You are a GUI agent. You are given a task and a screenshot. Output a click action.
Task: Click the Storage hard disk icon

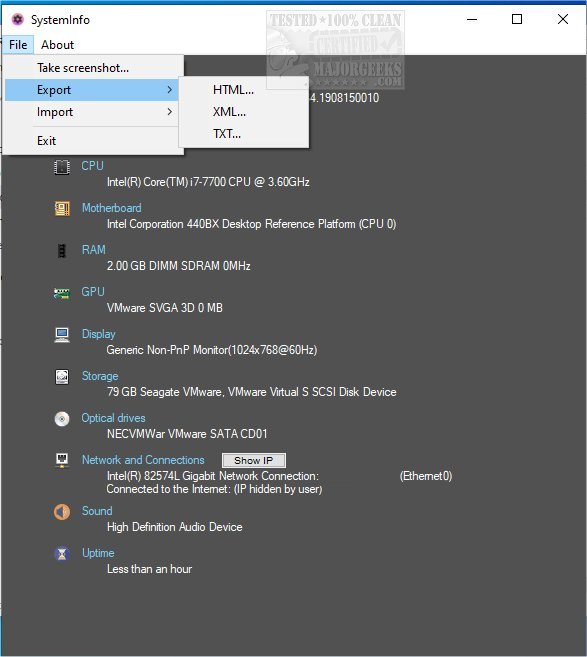point(62,377)
